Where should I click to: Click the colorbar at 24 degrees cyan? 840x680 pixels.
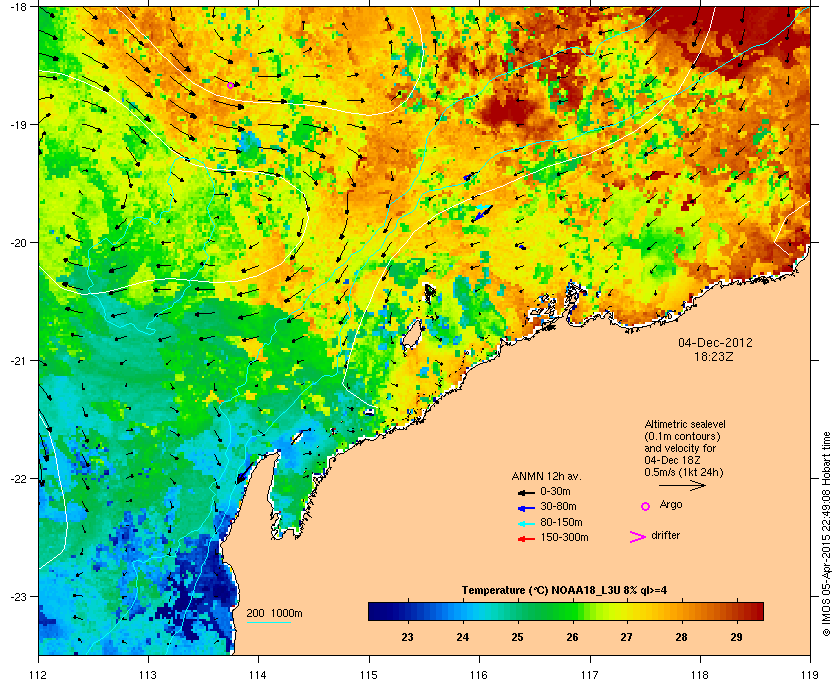point(462,611)
